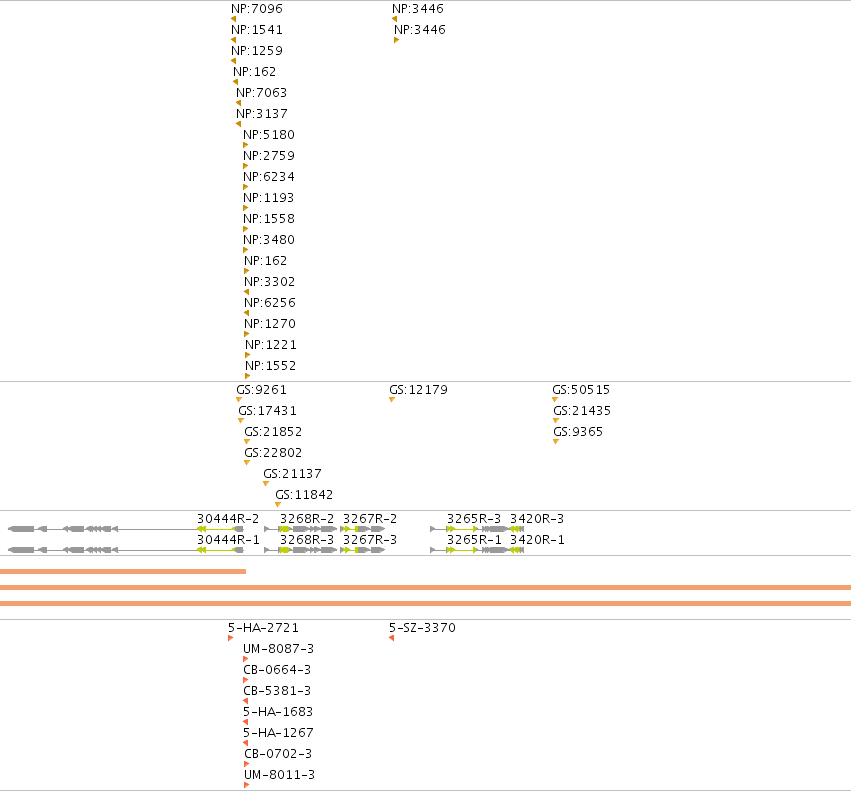
Task: Select the 5-HA-1267 label
Action: coord(278,733)
